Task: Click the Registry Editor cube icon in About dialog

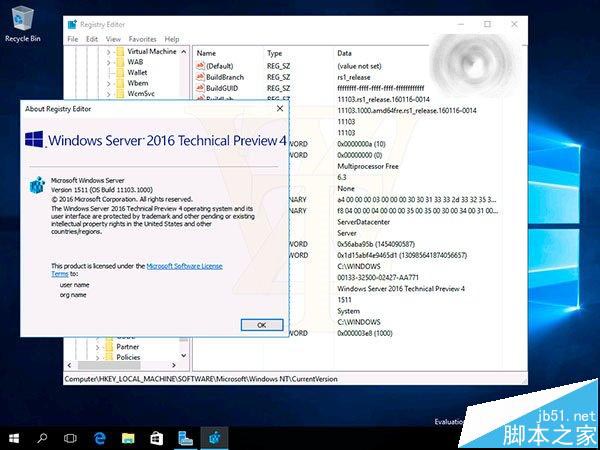Action: [38, 185]
